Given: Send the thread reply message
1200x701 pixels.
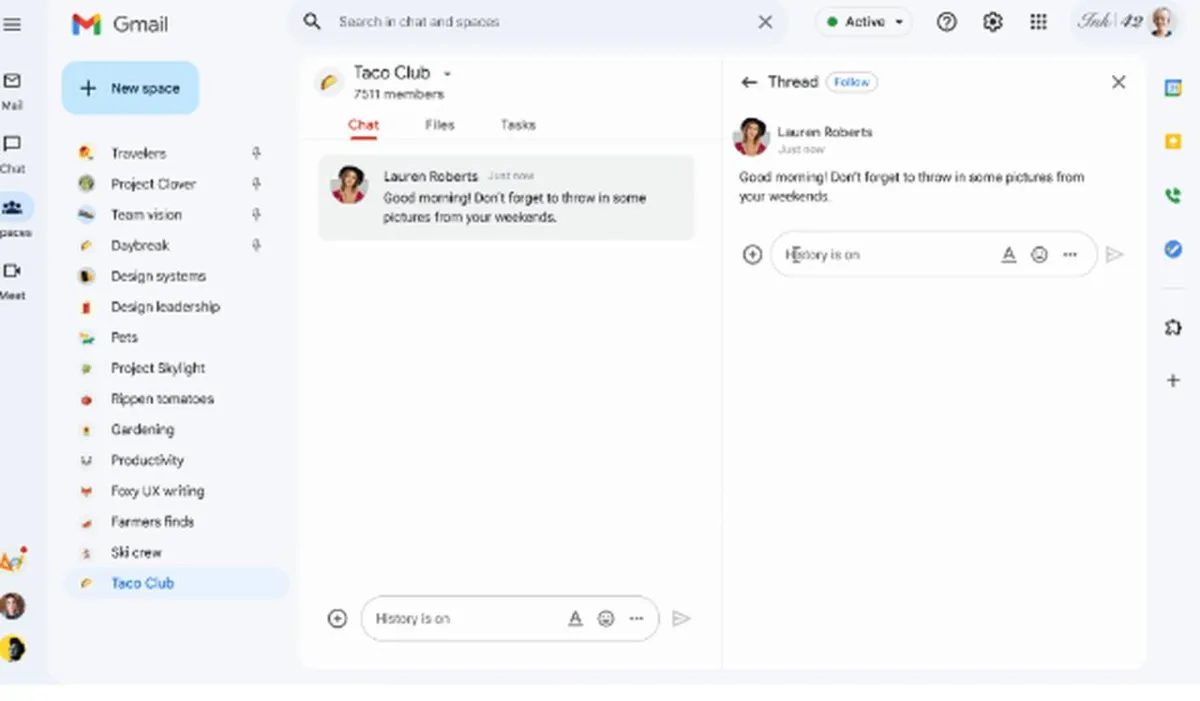Looking at the screenshot, I should (1116, 254).
